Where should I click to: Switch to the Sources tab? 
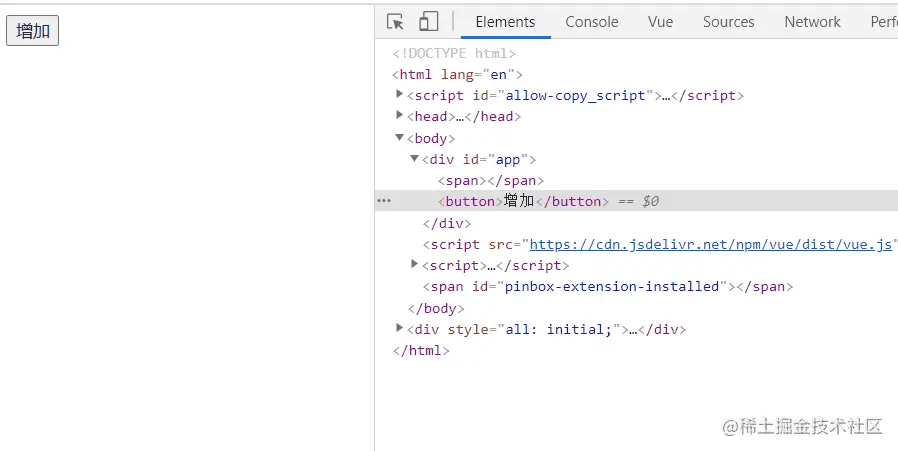point(728,22)
